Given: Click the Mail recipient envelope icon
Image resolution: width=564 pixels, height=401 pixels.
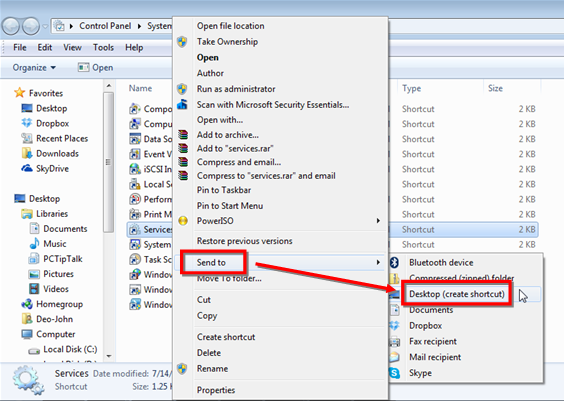Looking at the screenshot, I should click(395, 357).
